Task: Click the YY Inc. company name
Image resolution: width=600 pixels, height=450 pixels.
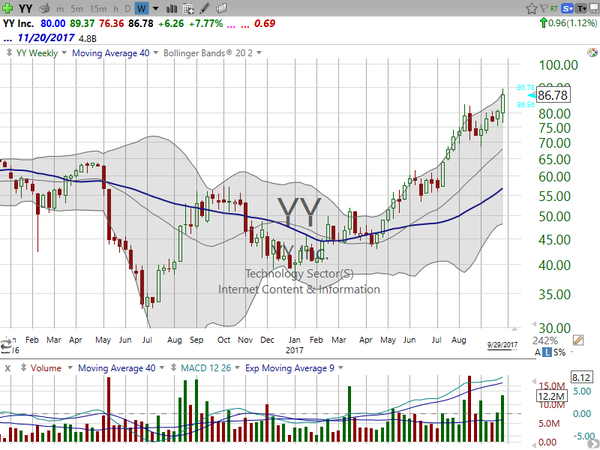Action: 18,23
